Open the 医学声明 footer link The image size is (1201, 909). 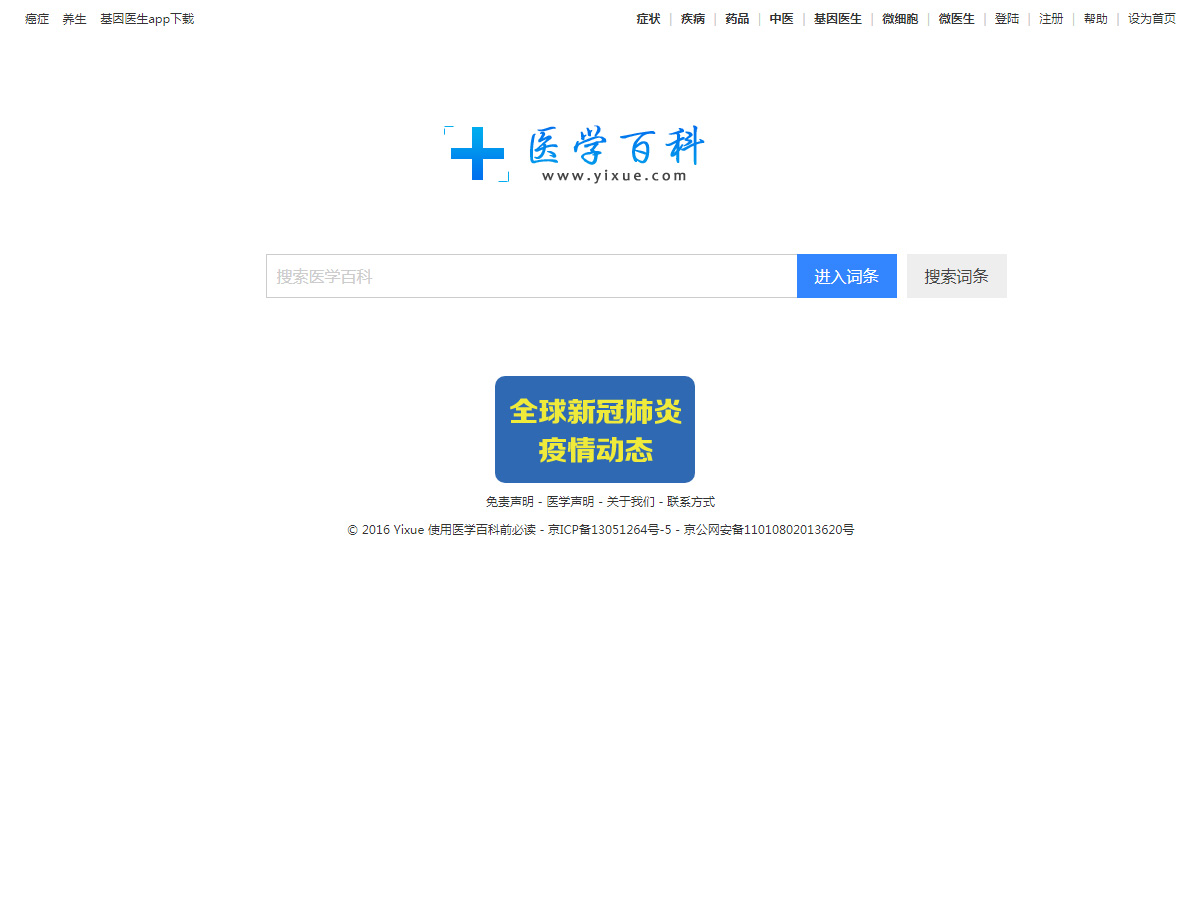pos(570,502)
